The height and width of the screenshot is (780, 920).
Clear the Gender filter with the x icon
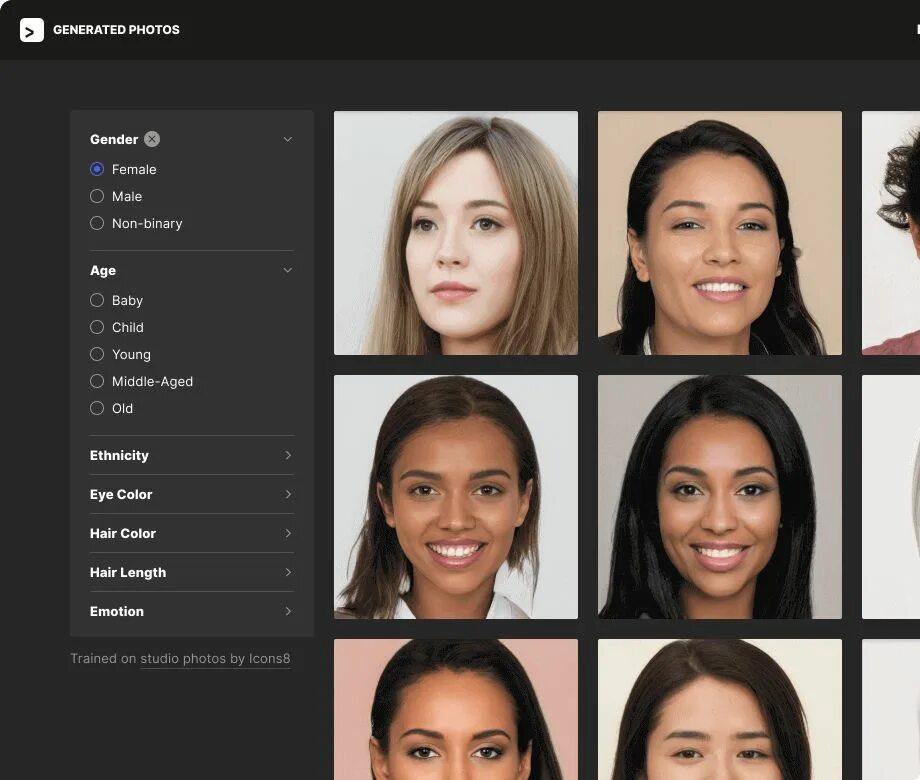(x=152, y=139)
